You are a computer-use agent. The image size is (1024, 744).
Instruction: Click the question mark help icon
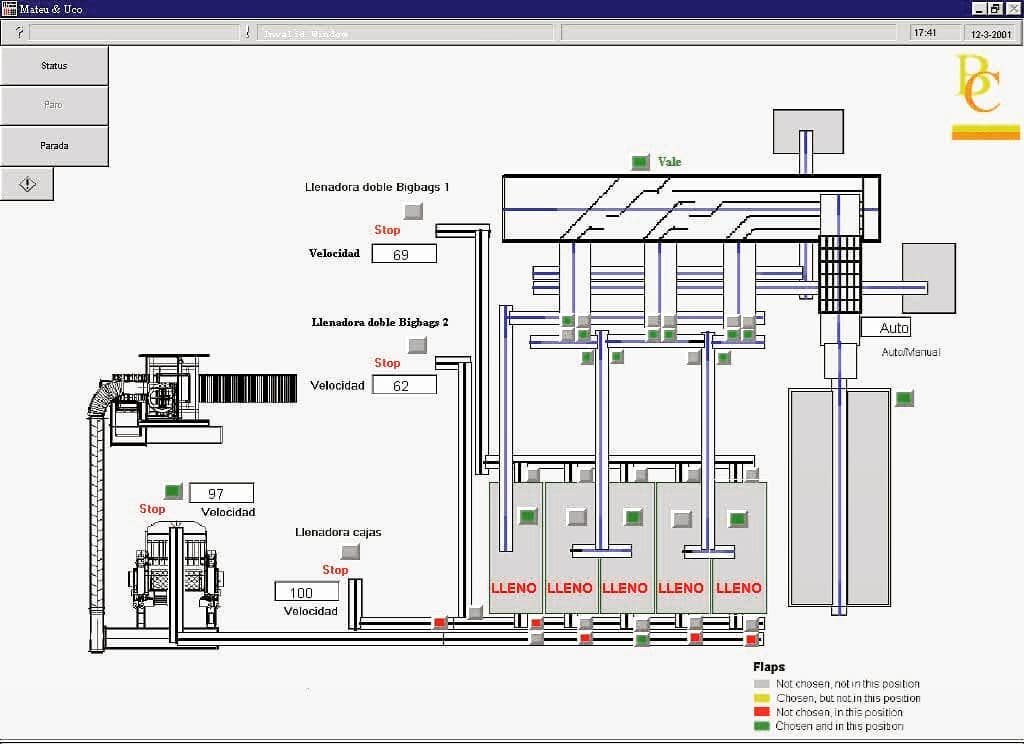[x=19, y=33]
